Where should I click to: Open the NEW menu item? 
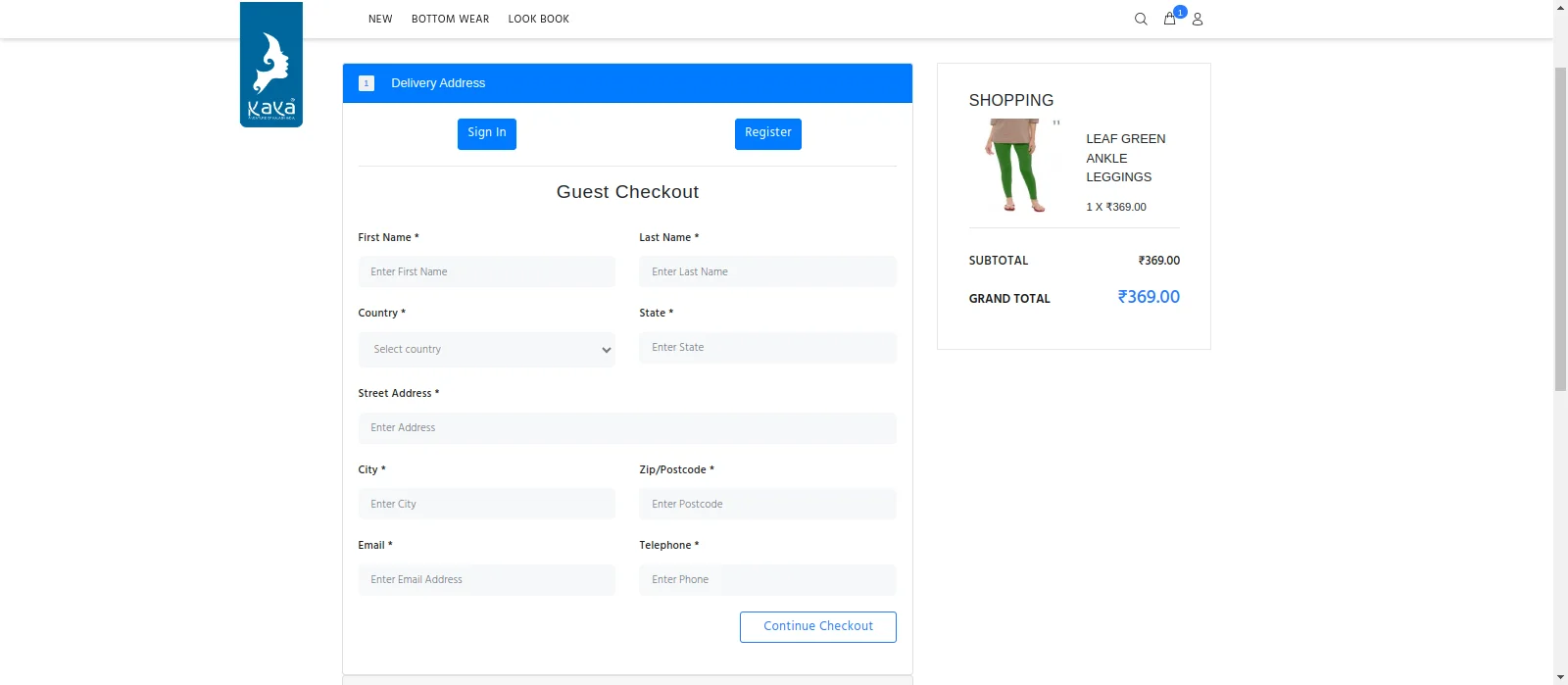380,19
